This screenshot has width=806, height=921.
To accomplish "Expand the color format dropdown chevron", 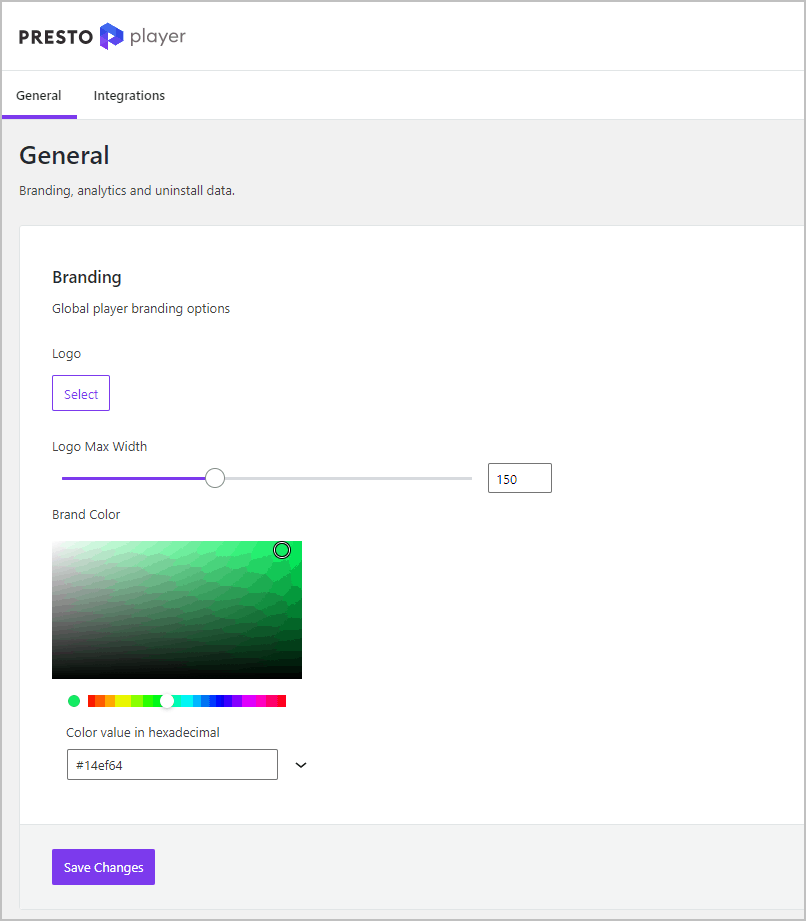I will [x=300, y=764].
